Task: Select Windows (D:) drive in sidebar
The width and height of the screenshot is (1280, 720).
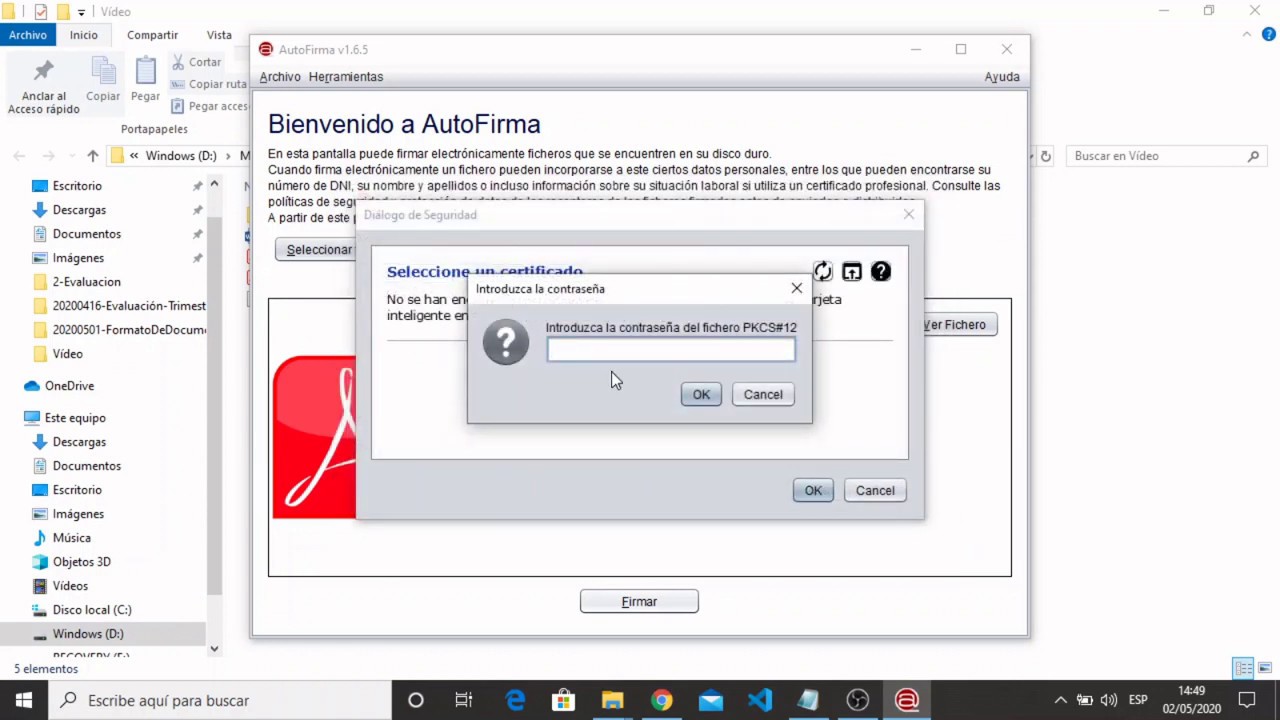Action: pos(88,634)
